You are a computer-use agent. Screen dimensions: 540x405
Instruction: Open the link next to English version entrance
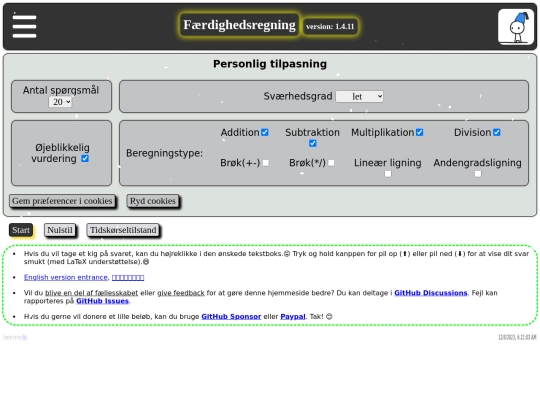pyautogui.click(x=128, y=277)
